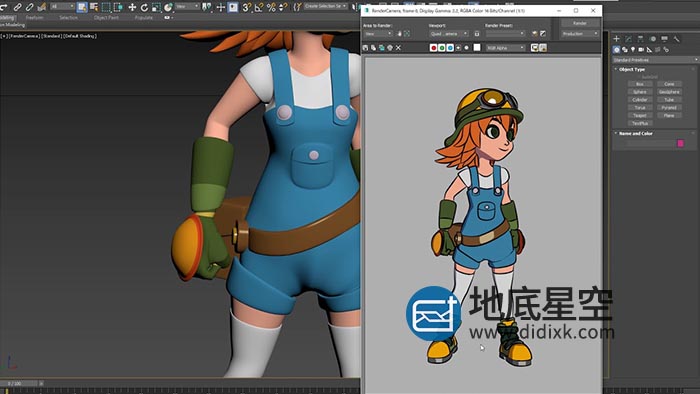Viewport: 700px width, 394px height.
Task: Click the white color swatch in render window
Action: pyautogui.click(x=477, y=47)
